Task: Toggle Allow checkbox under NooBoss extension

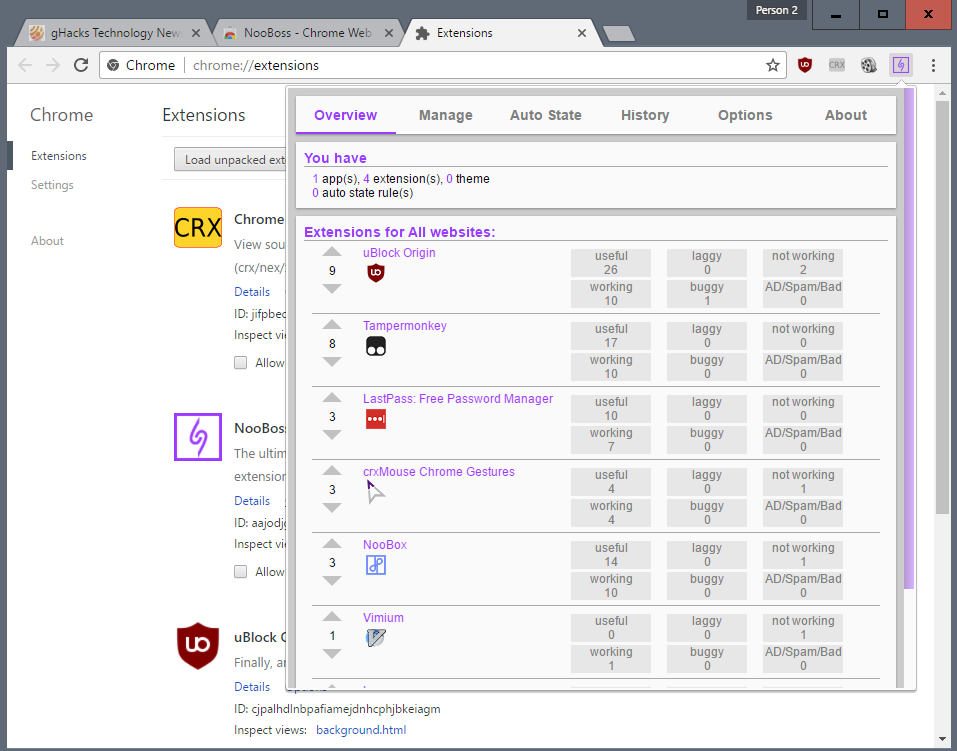Action: [x=240, y=571]
